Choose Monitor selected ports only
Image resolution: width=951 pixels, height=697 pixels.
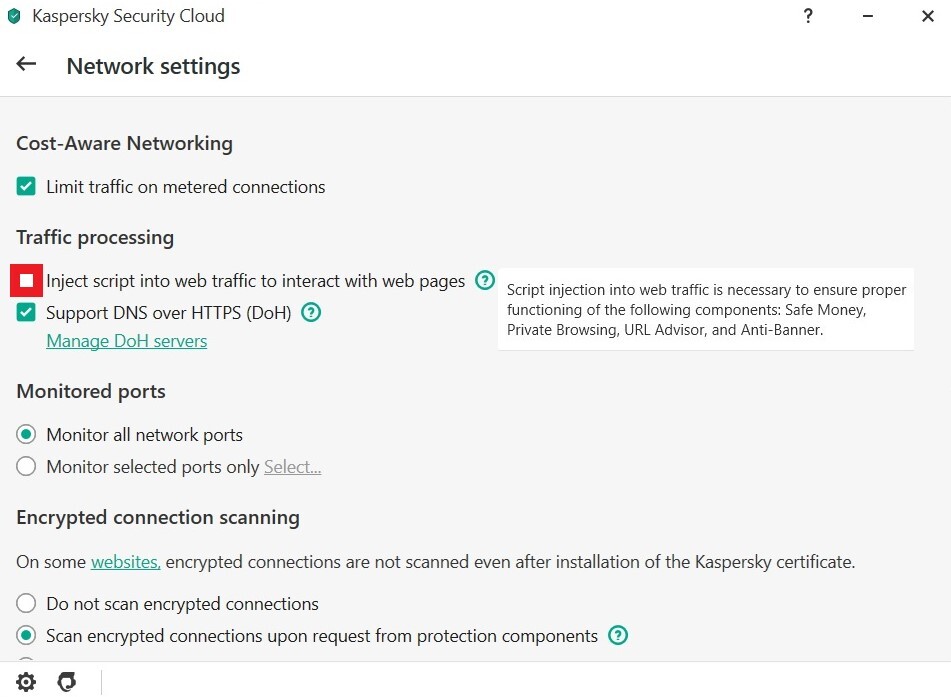[x=26, y=466]
